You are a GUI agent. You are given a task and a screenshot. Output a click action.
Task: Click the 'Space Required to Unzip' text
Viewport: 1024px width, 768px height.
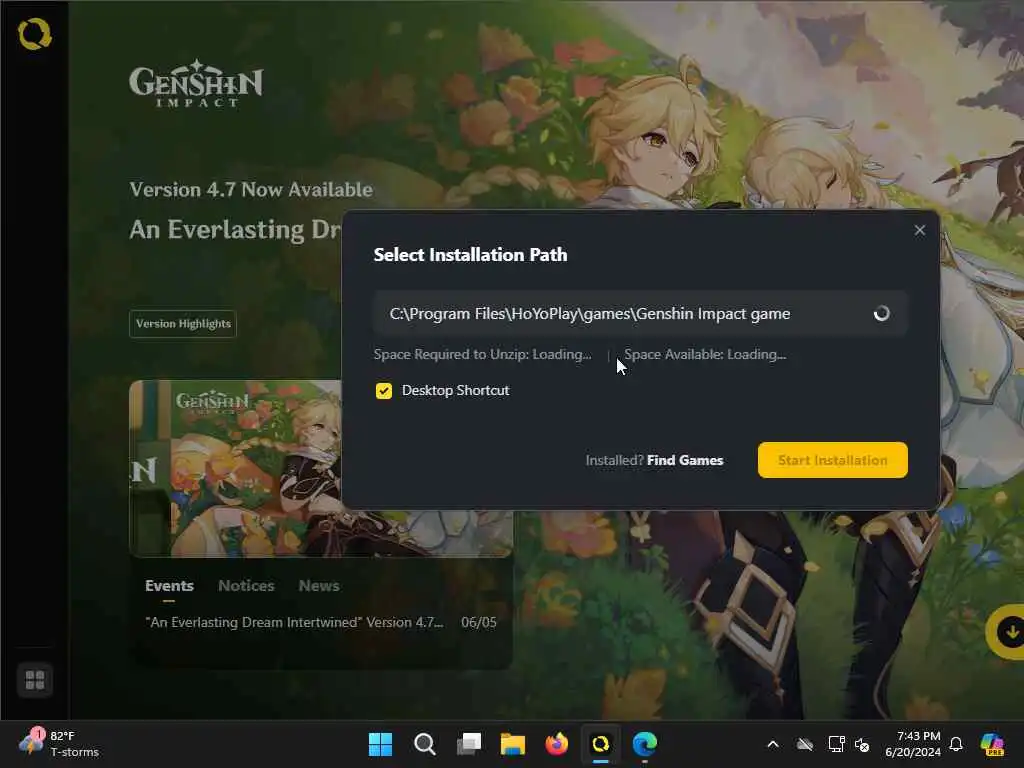(482, 355)
